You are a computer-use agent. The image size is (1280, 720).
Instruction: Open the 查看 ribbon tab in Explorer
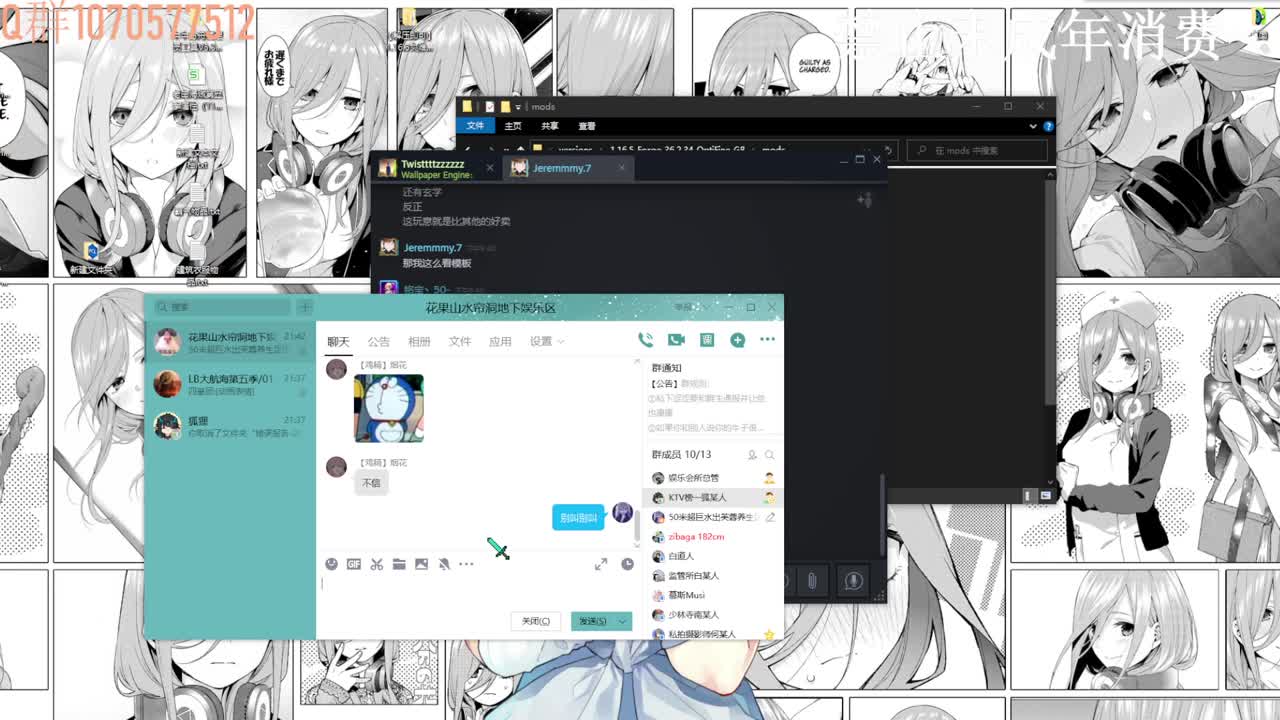click(587, 126)
